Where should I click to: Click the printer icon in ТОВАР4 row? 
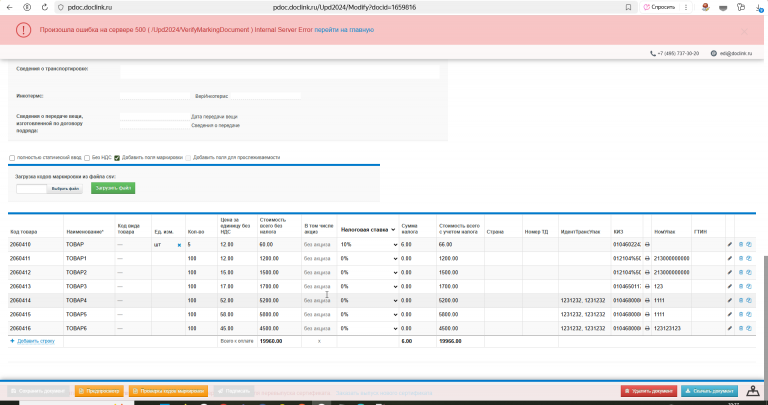647,300
